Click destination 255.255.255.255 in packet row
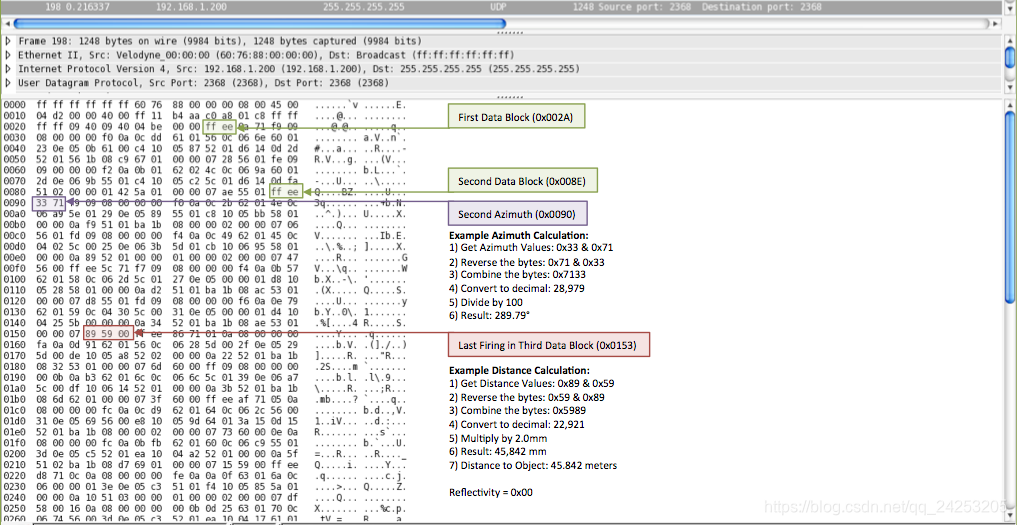1017x525 pixels. [x=363, y=7]
